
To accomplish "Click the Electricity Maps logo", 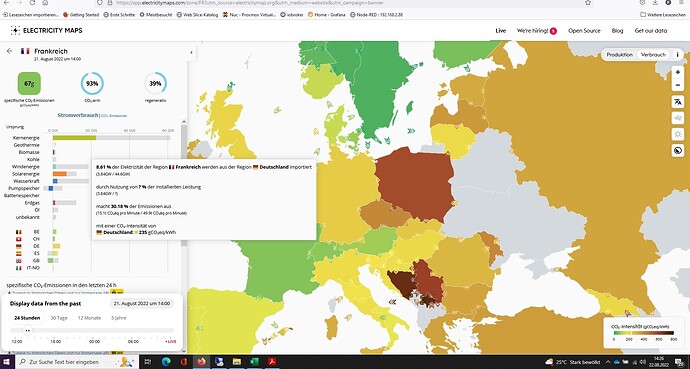I will [46, 30].
